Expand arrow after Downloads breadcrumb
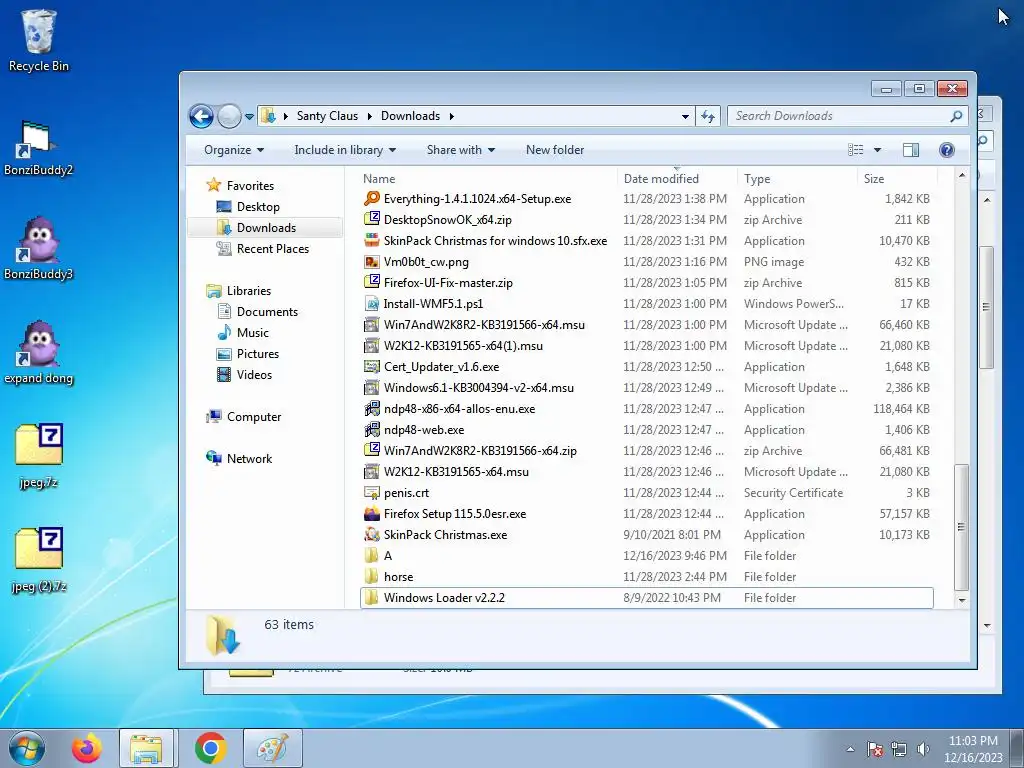1024x768 pixels. coord(451,116)
